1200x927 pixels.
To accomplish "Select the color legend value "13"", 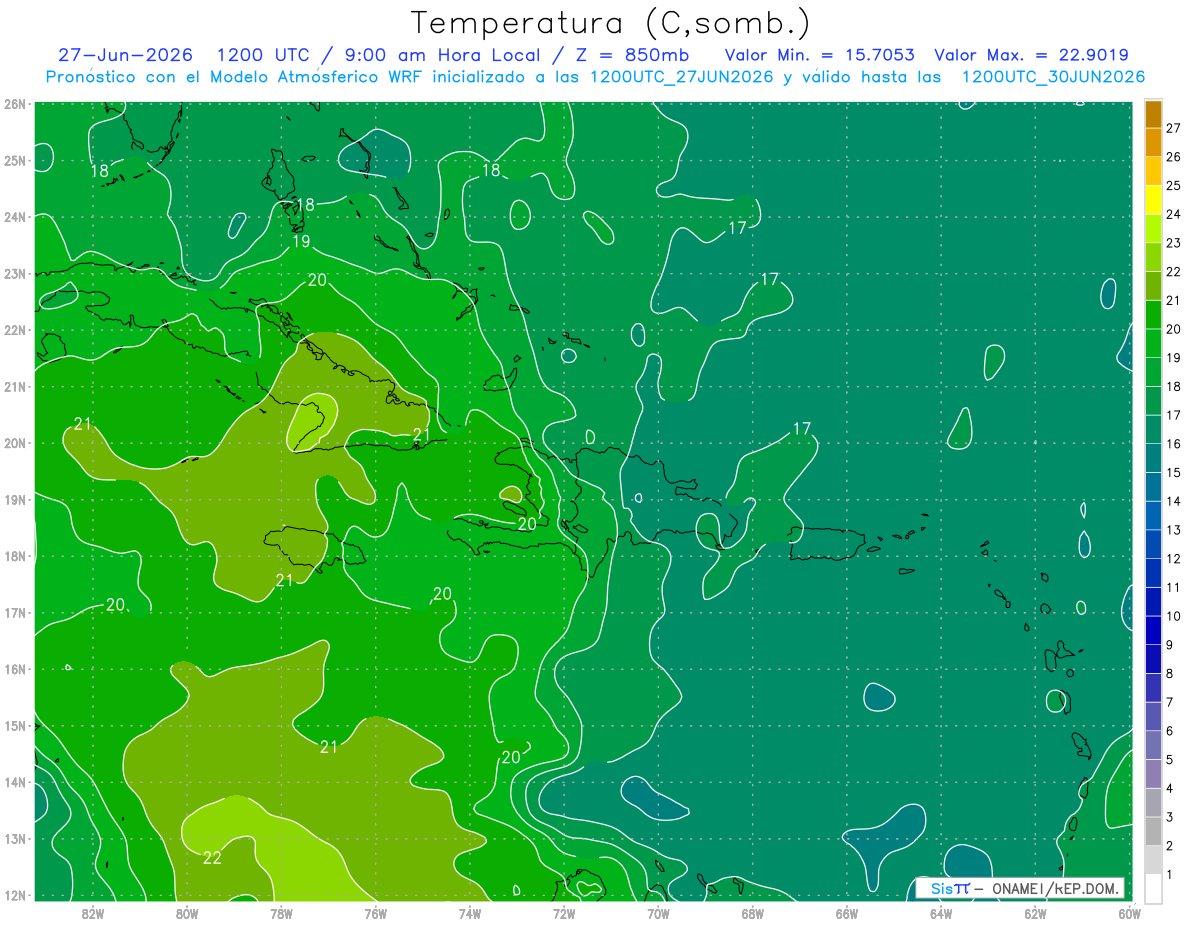I will pos(1173,530).
